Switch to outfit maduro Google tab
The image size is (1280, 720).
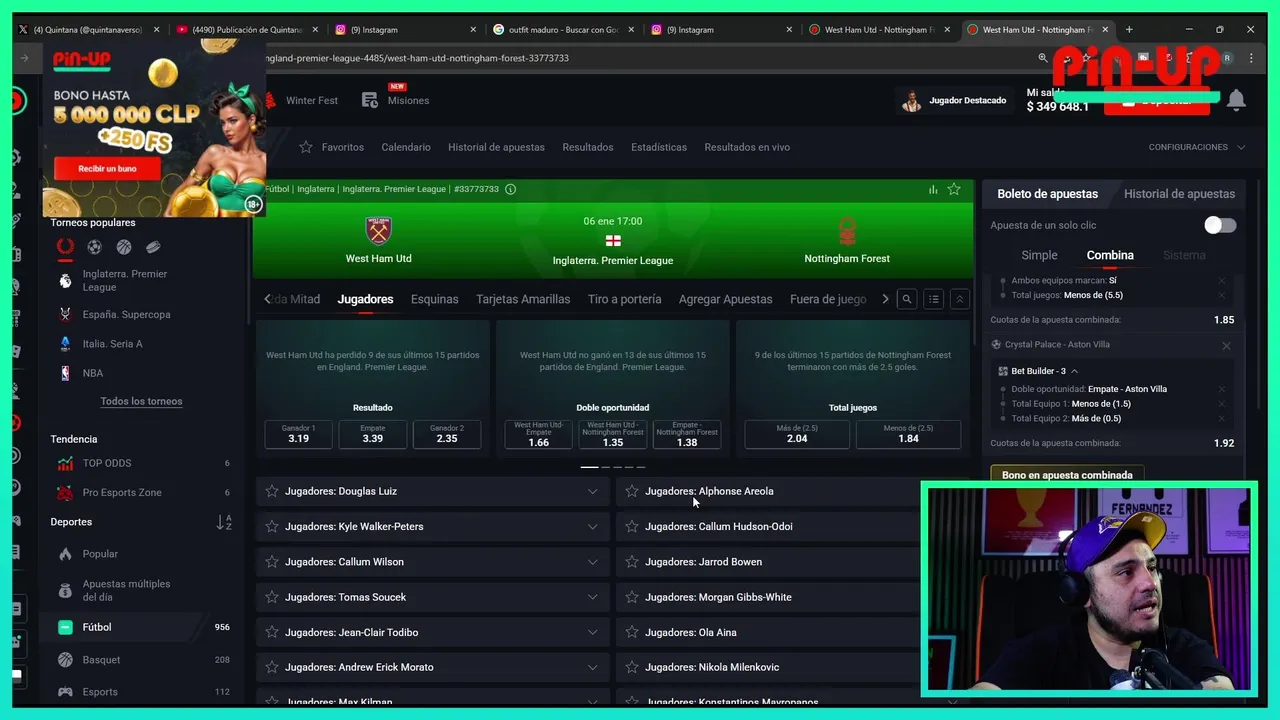(x=563, y=30)
